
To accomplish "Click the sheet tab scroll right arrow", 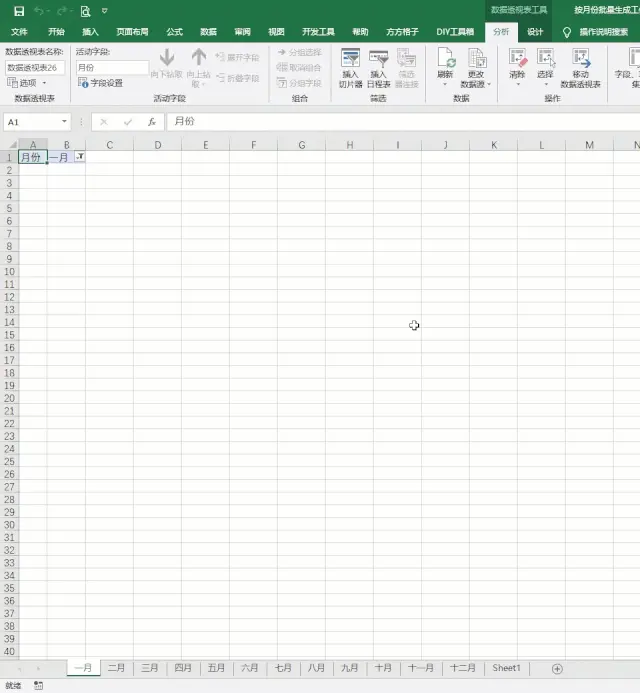I will (x=38, y=669).
